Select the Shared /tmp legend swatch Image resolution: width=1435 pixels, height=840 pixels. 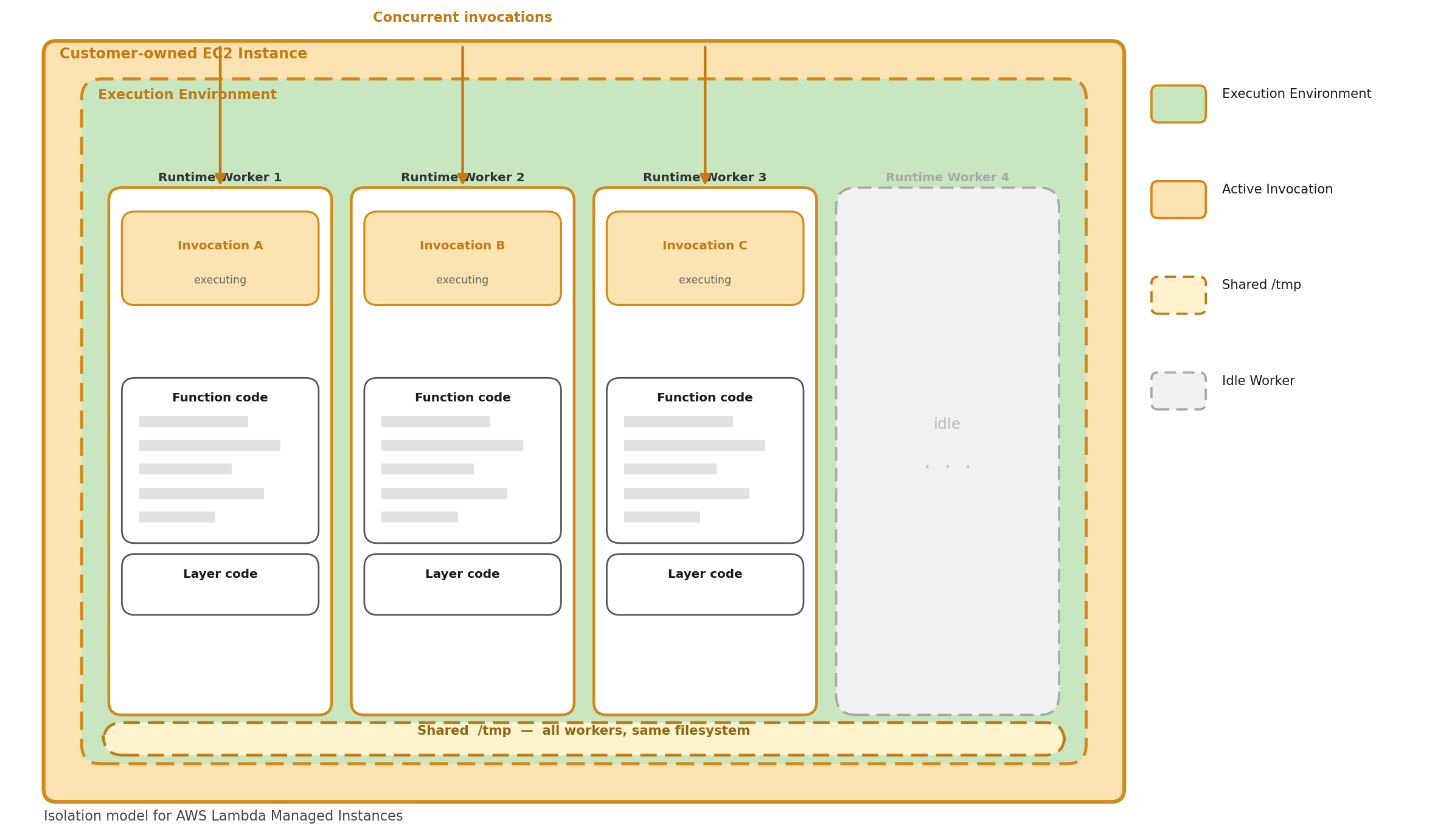point(1177,294)
